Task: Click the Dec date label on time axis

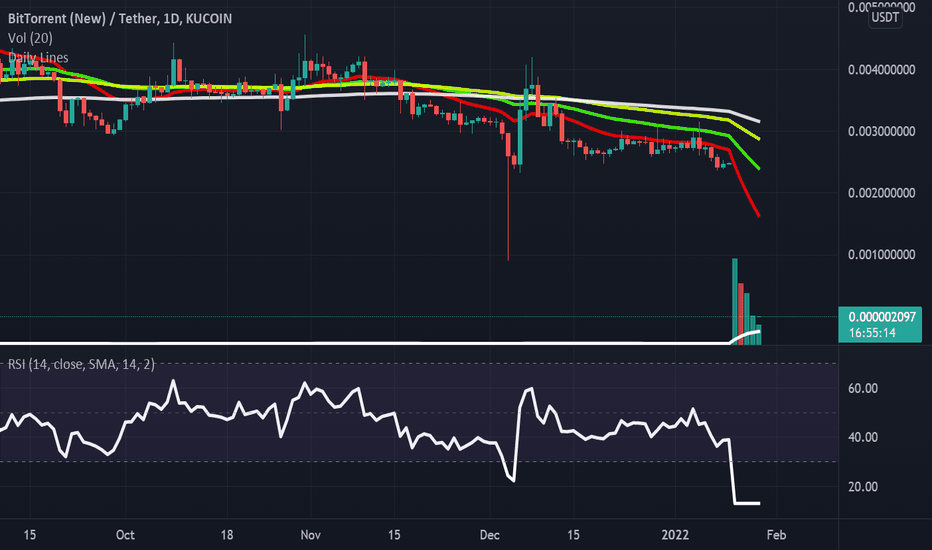Action: pos(489,535)
